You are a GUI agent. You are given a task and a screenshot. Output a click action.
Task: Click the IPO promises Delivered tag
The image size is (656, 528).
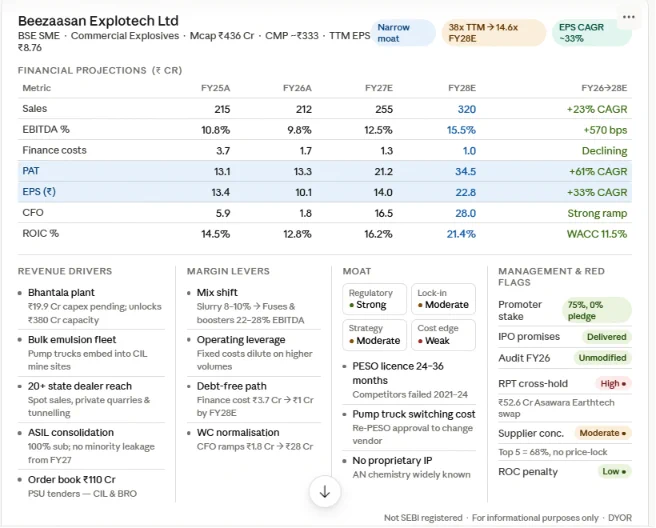pos(607,337)
